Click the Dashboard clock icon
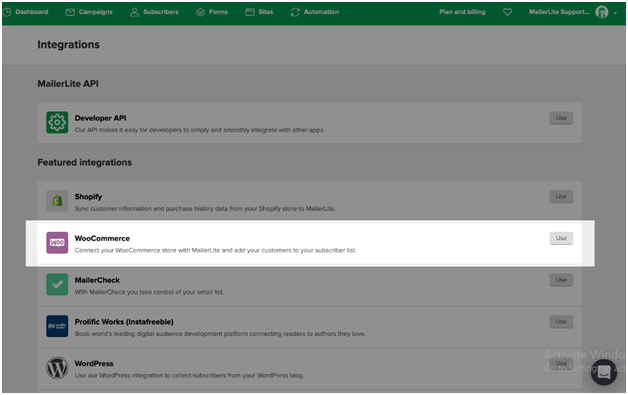This screenshot has height=395, width=628. pos(7,12)
